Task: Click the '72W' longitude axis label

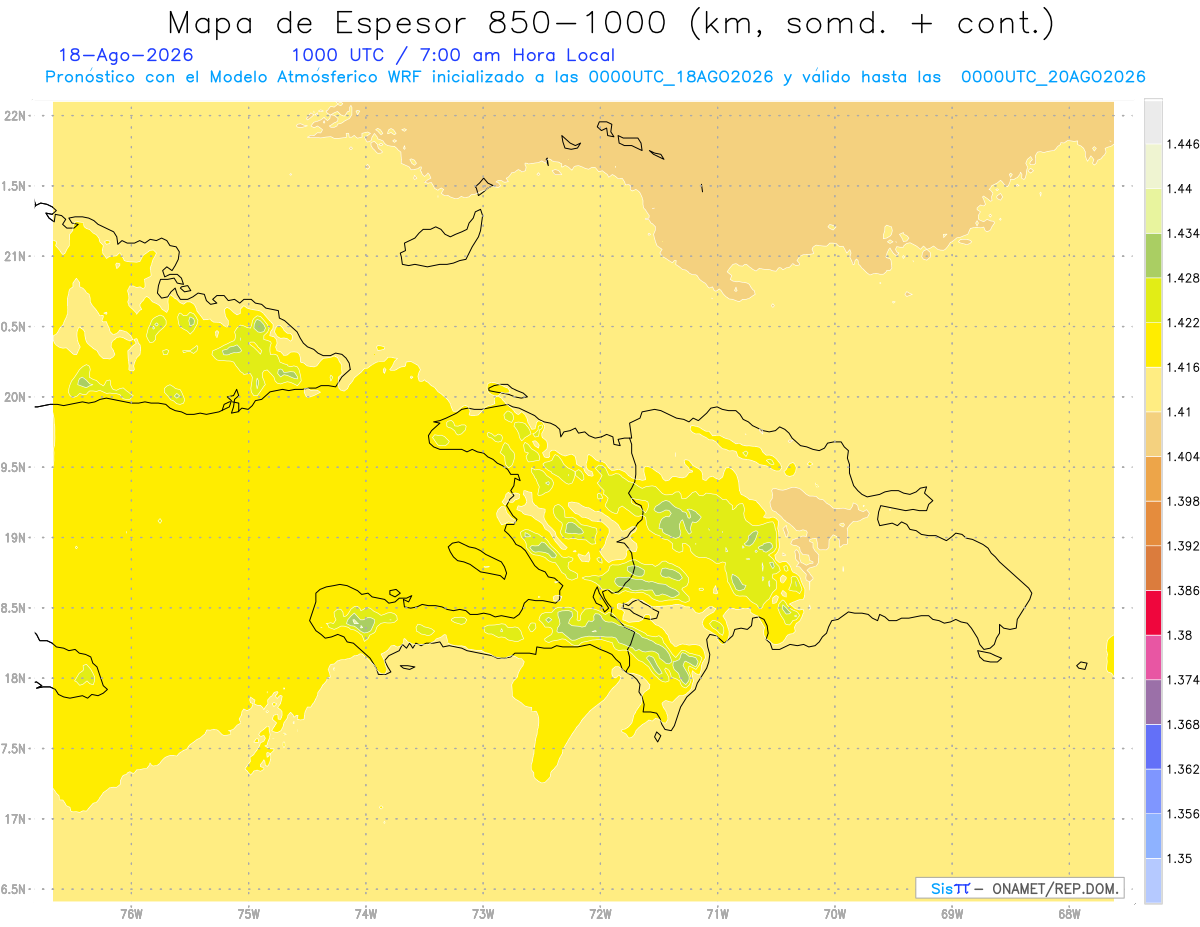Action: coord(600,913)
